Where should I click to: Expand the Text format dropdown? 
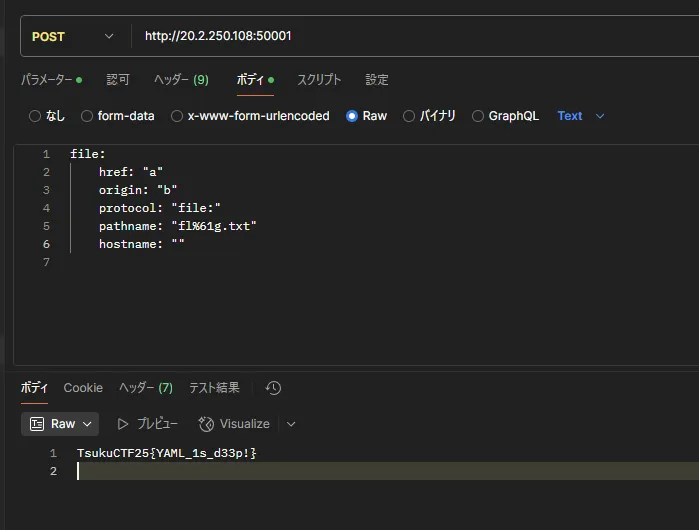pyautogui.click(x=581, y=116)
